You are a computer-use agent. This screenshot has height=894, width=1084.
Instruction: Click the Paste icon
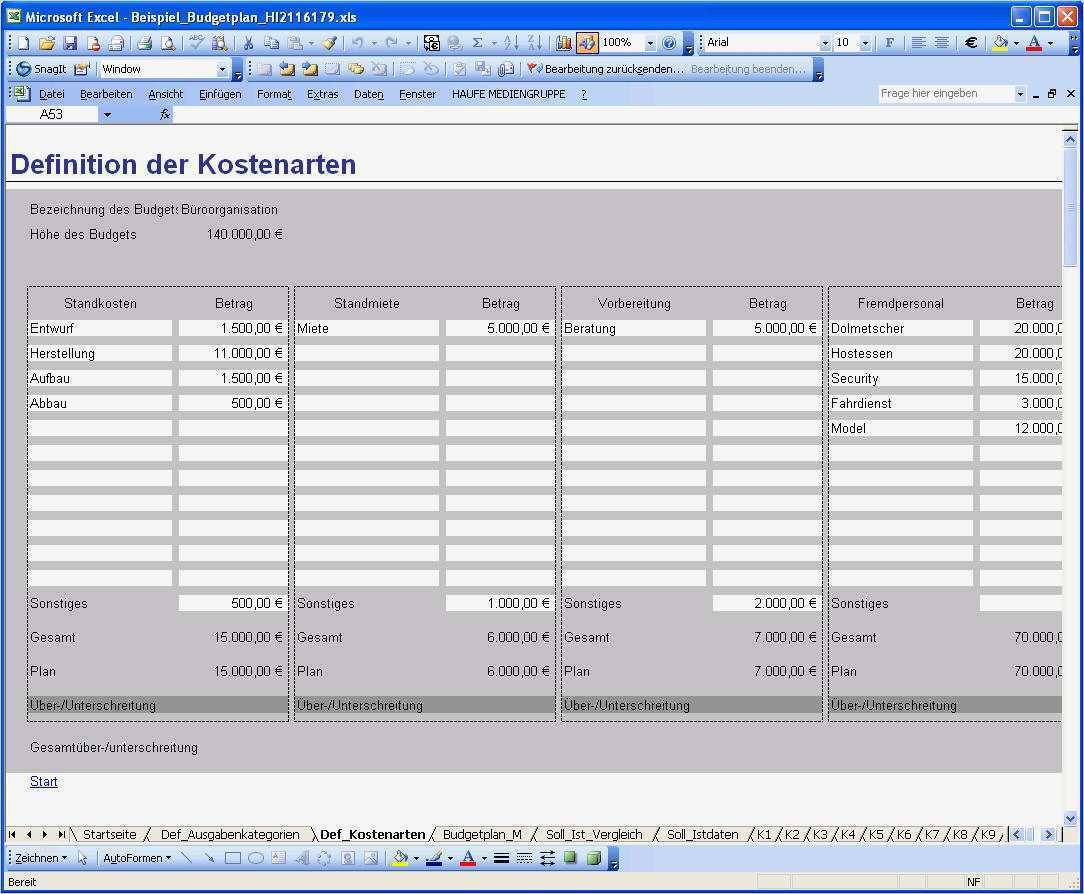click(294, 42)
